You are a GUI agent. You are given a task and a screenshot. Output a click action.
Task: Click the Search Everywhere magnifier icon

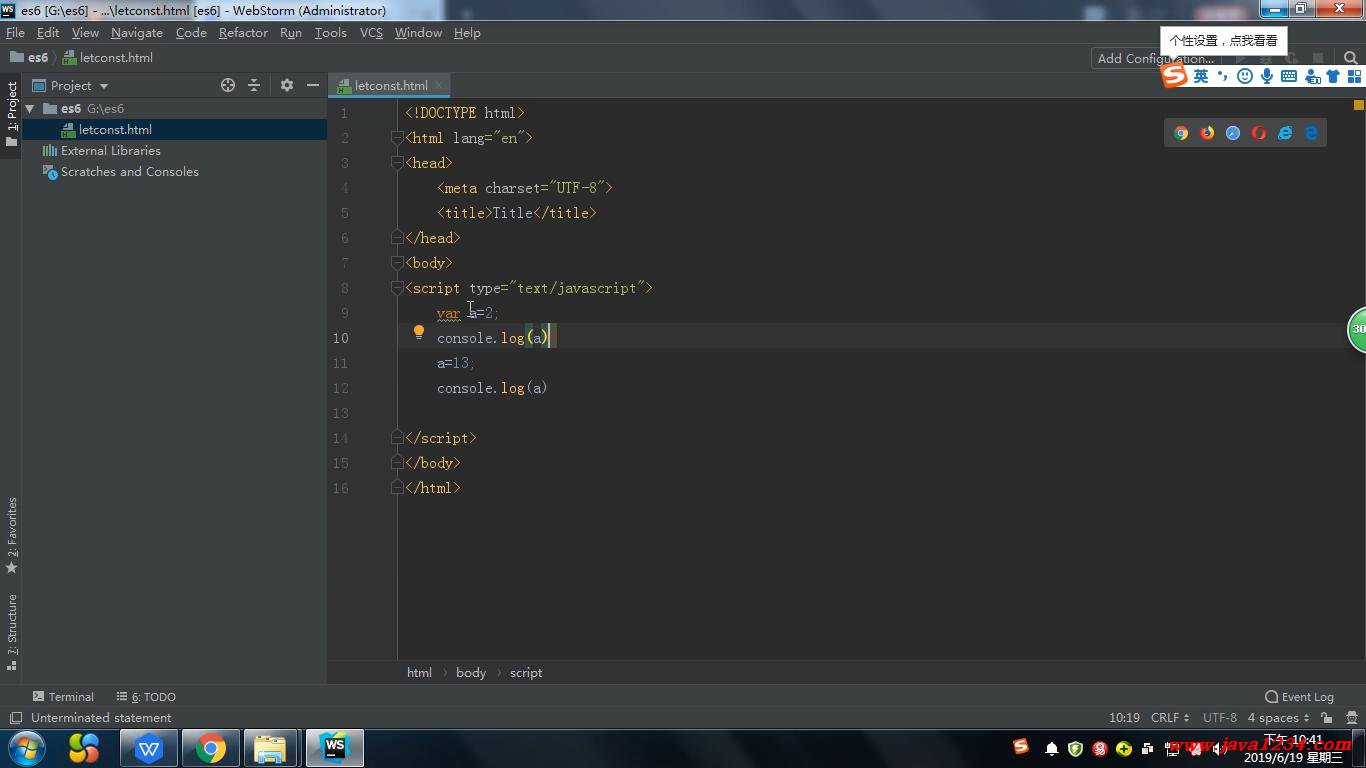click(1351, 58)
